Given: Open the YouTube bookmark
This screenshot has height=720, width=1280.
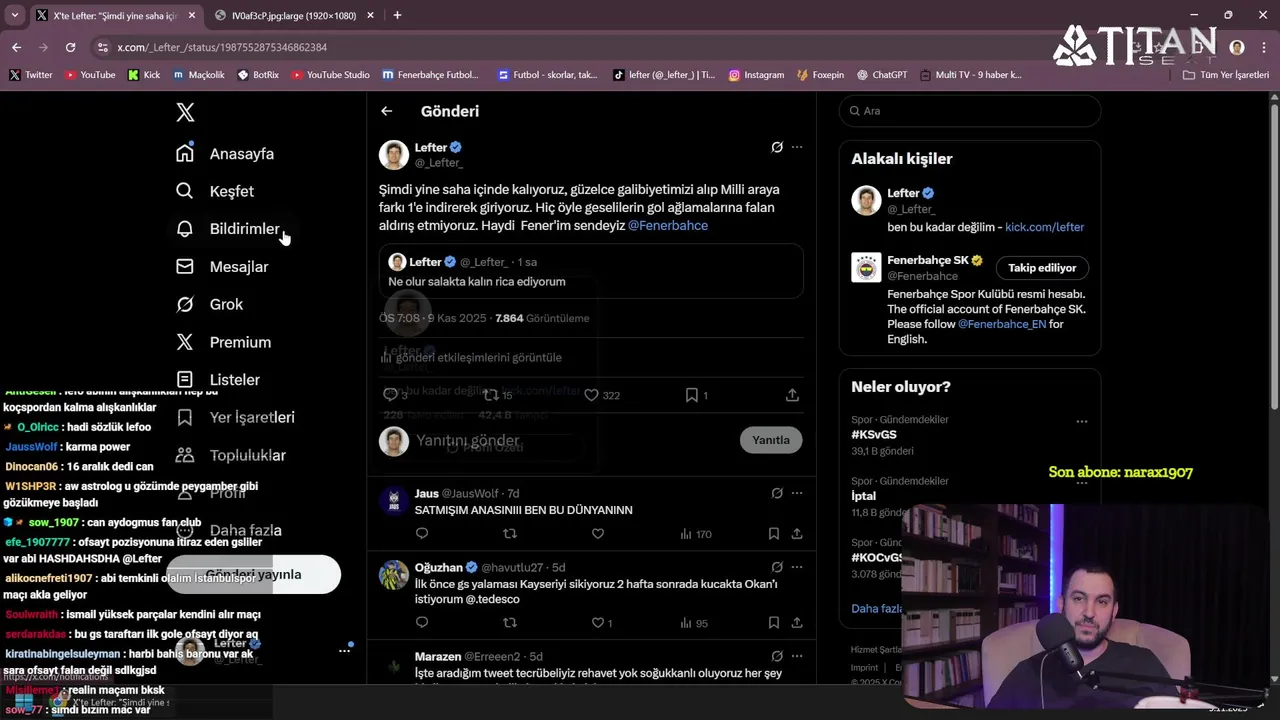Looking at the screenshot, I should tap(89, 75).
